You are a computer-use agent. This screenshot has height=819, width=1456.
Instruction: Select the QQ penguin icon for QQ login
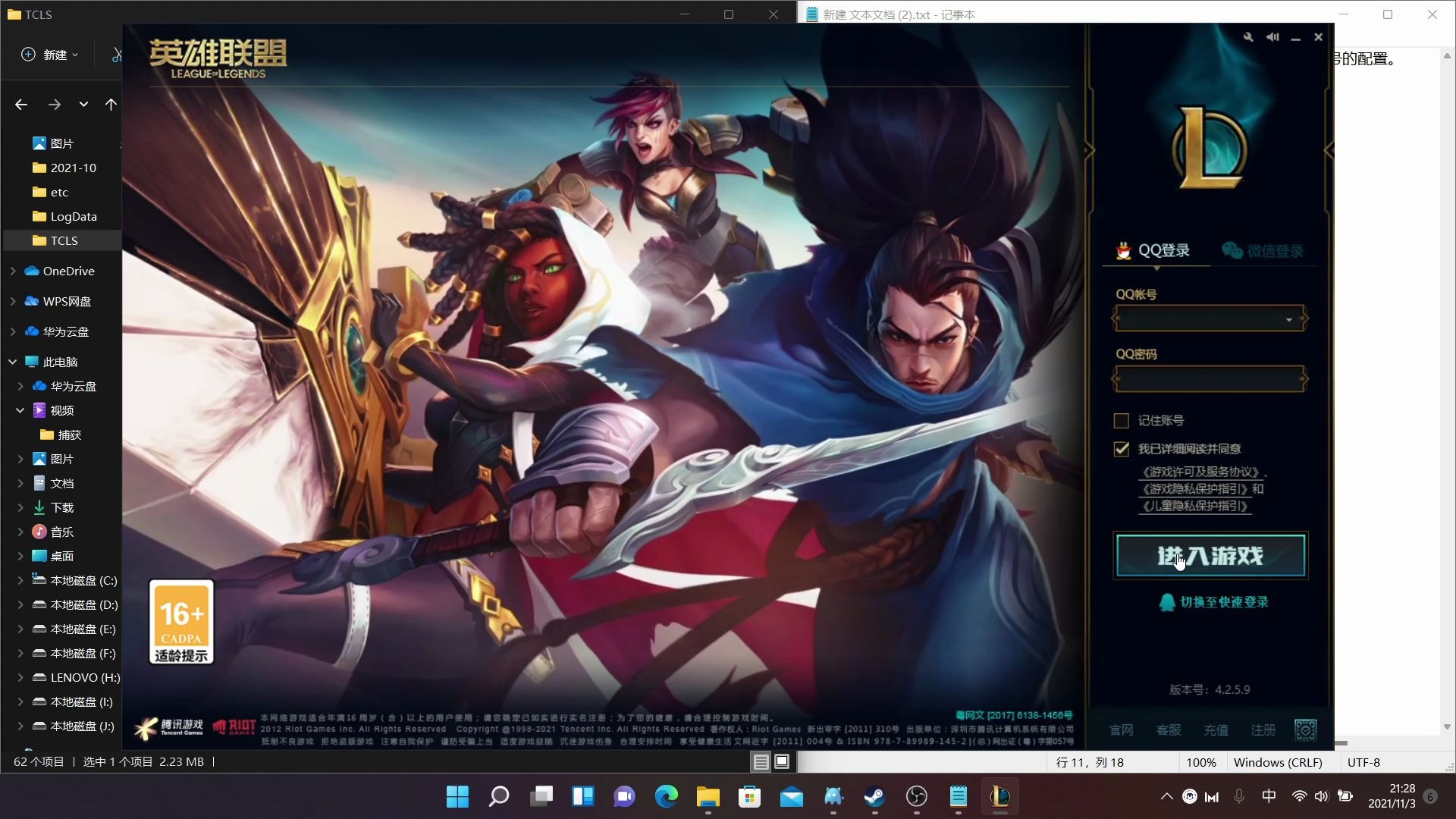click(1124, 250)
